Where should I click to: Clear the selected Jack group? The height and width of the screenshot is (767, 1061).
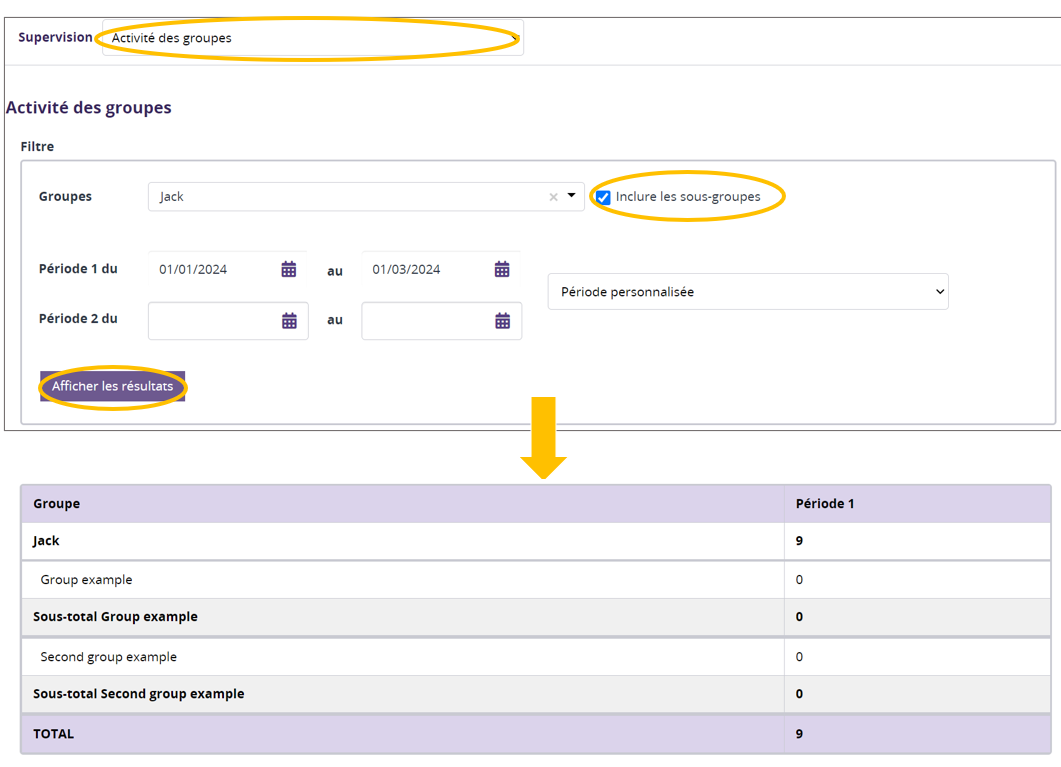pos(553,197)
